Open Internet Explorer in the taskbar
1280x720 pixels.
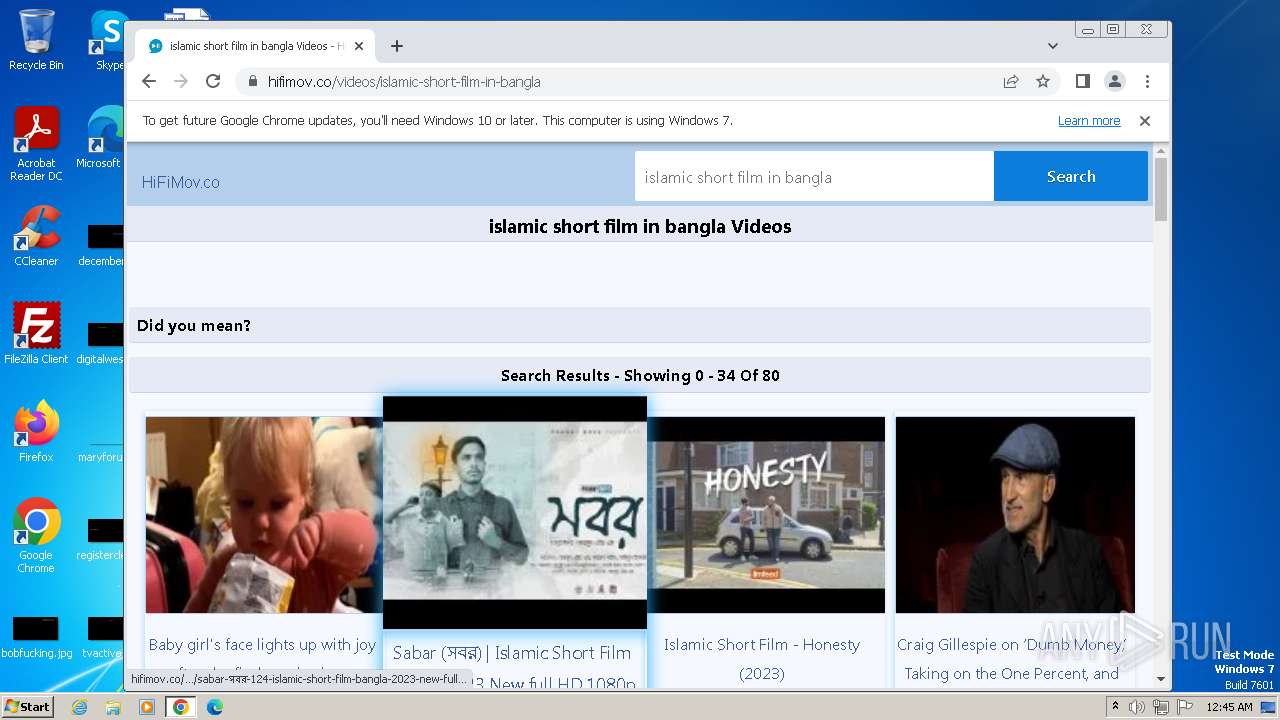click(x=80, y=707)
